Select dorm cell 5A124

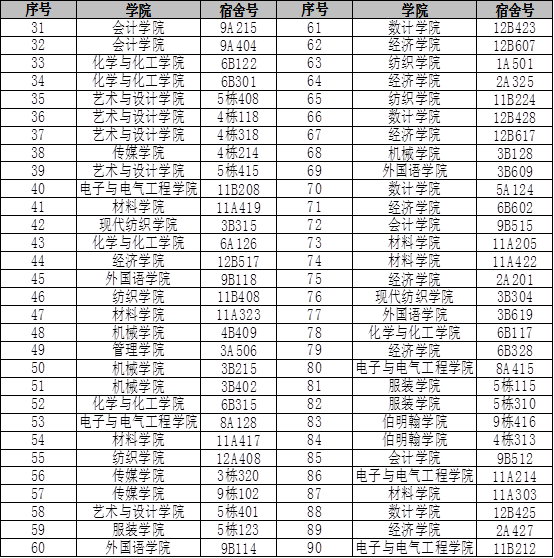[x=515, y=189]
